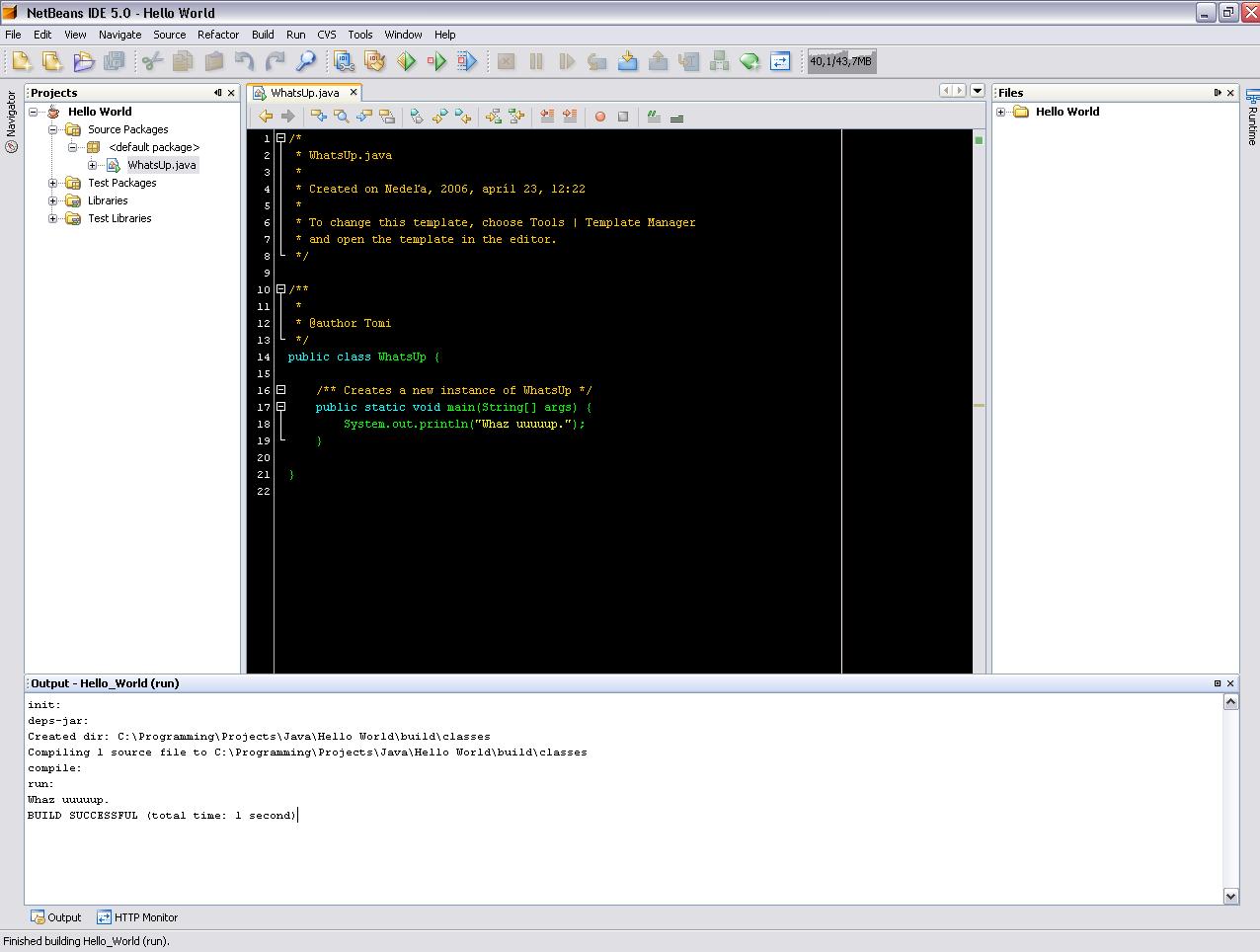Select WhatsUp.java in the Projects tree
The image size is (1260, 952).
[162, 165]
